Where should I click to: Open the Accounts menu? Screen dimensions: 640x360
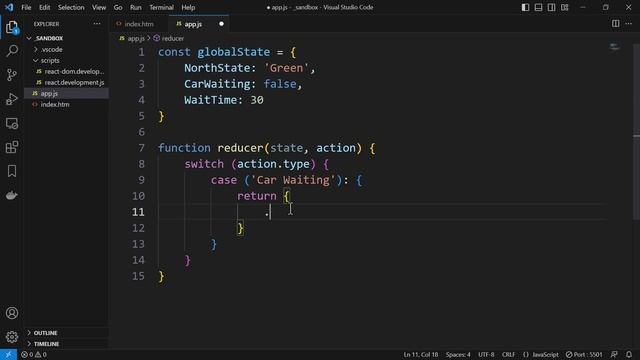click(x=12, y=313)
